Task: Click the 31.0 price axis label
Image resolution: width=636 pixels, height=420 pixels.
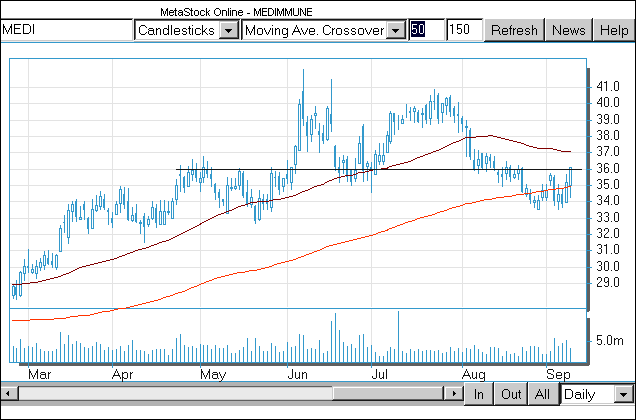Action: click(x=608, y=250)
